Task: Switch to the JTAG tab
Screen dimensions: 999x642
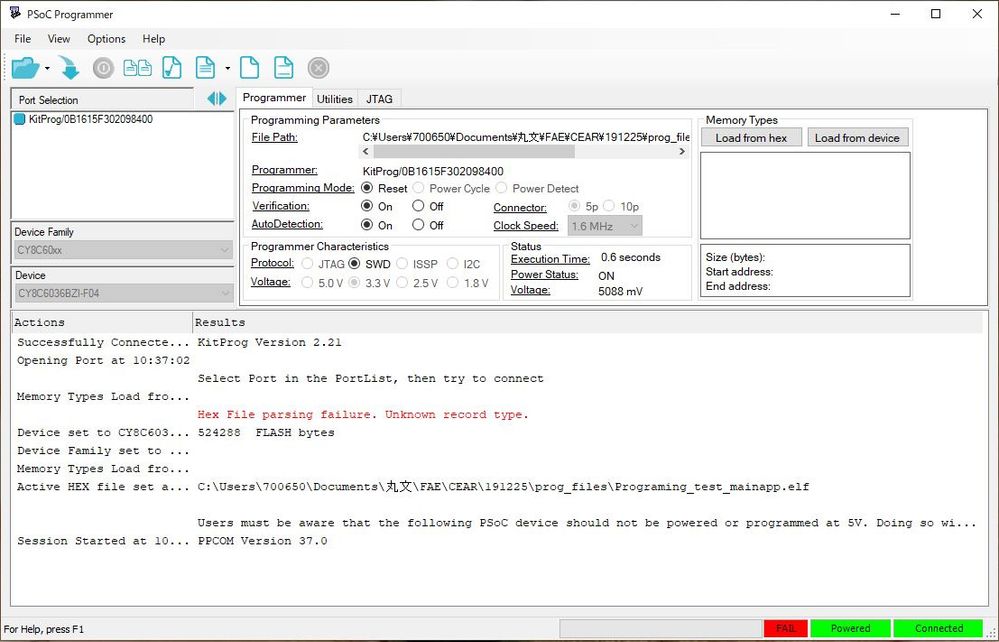Action: point(379,99)
